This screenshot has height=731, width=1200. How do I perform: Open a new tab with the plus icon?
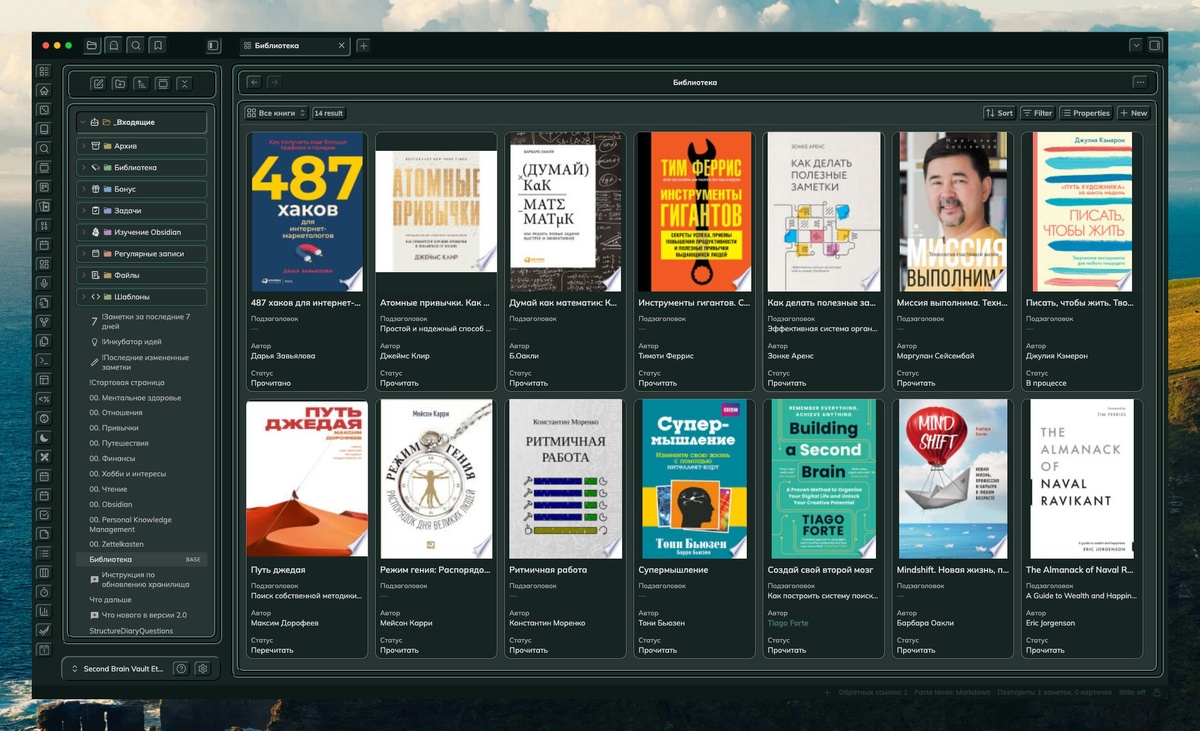[363, 45]
